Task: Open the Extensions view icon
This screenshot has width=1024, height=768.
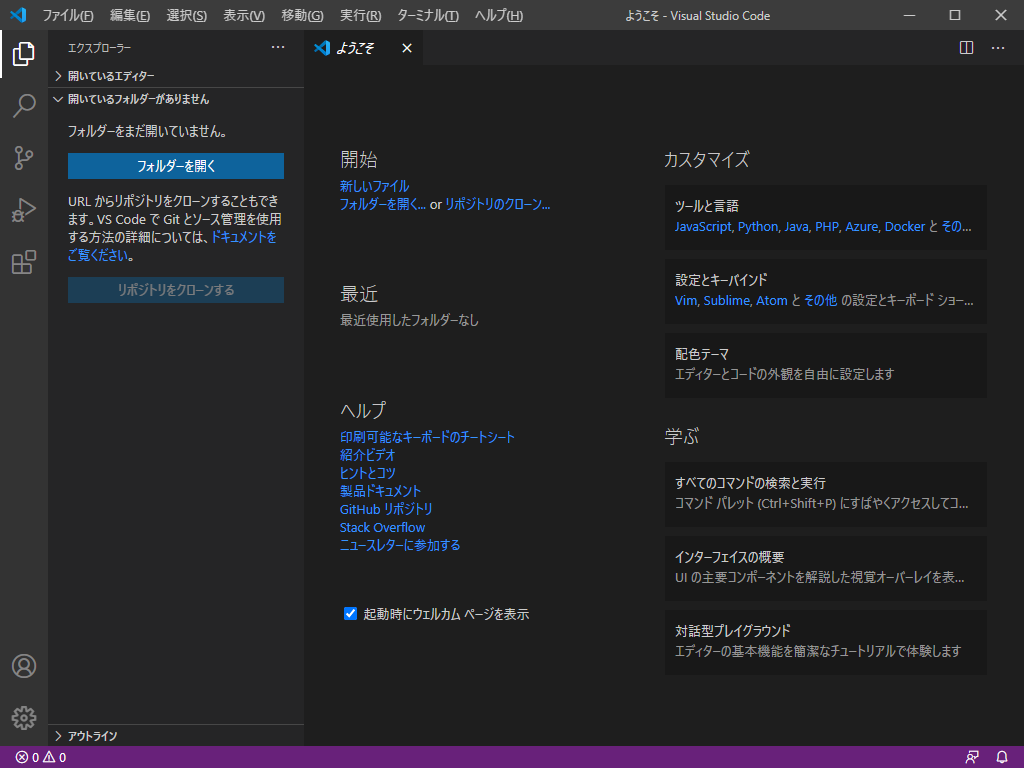Action: (24, 263)
